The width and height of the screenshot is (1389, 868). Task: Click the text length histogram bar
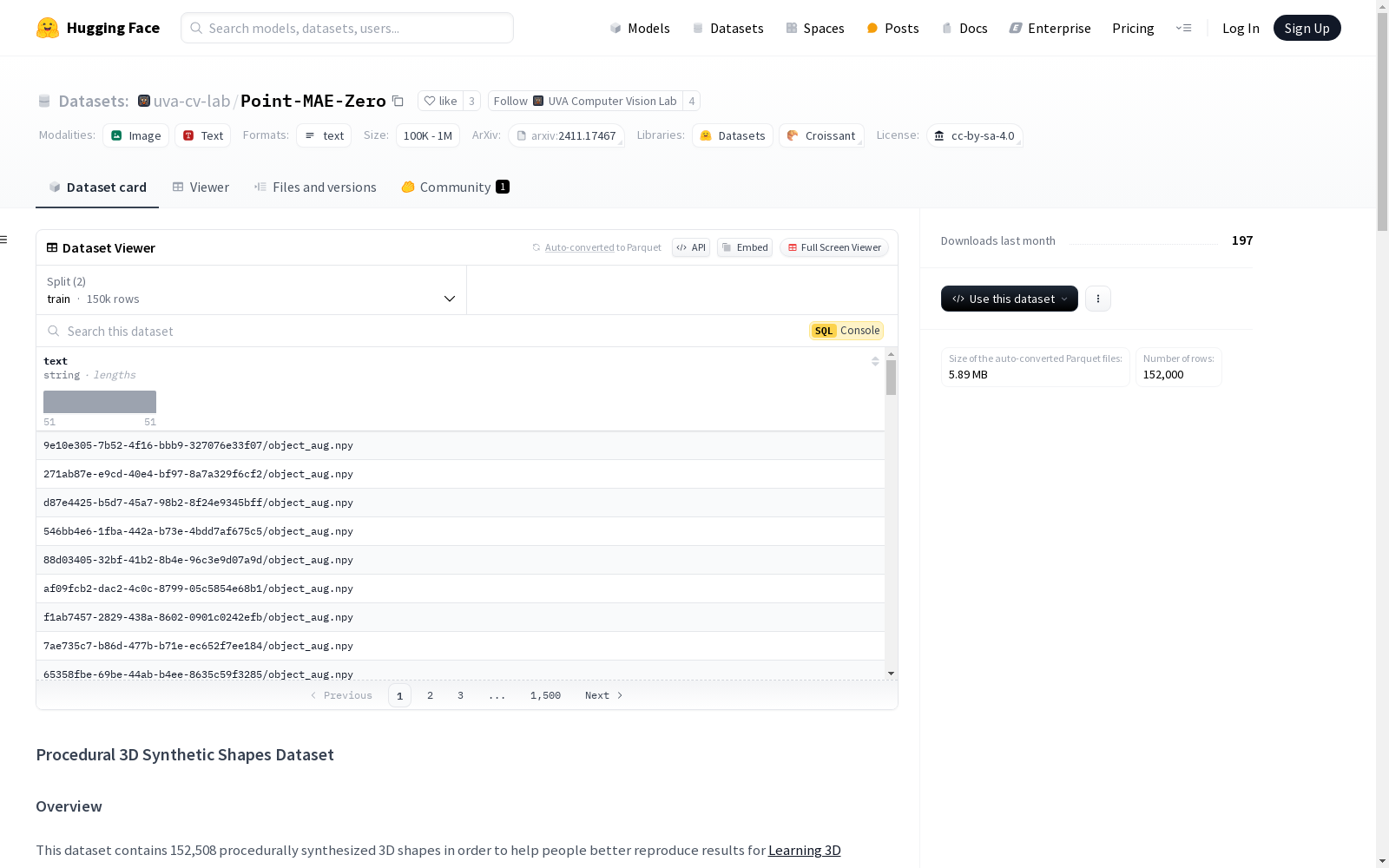pyautogui.click(x=100, y=402)
